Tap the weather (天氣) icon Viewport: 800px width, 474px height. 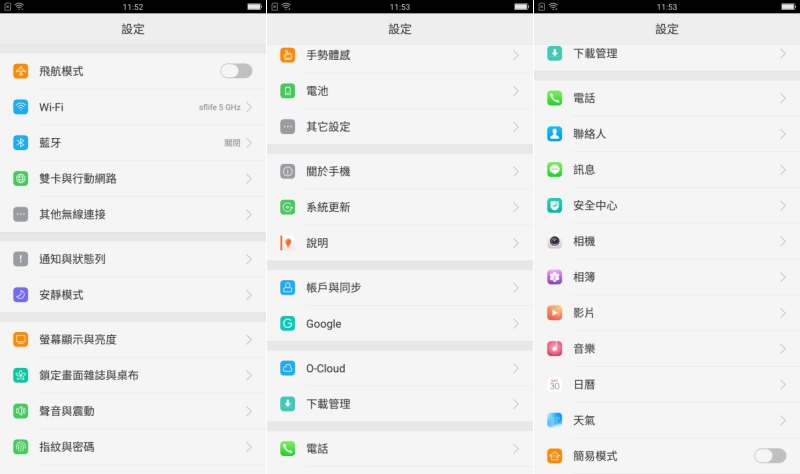point(555,420)
